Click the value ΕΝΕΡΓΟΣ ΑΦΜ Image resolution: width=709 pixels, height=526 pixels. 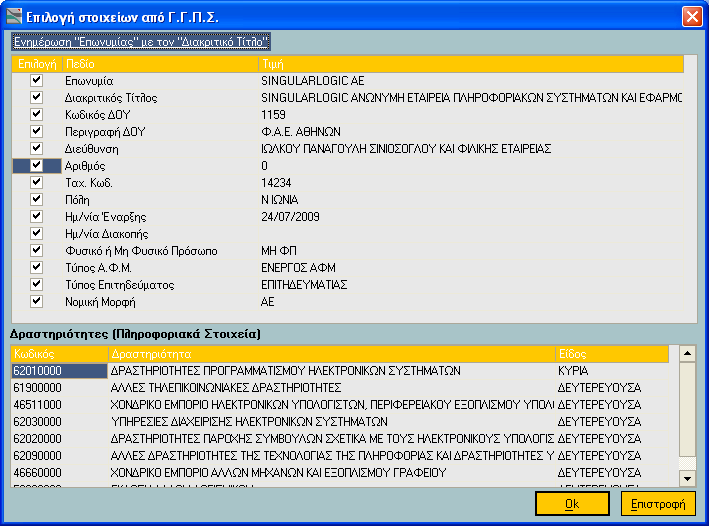pyautogui.click(x=298, y=268)
